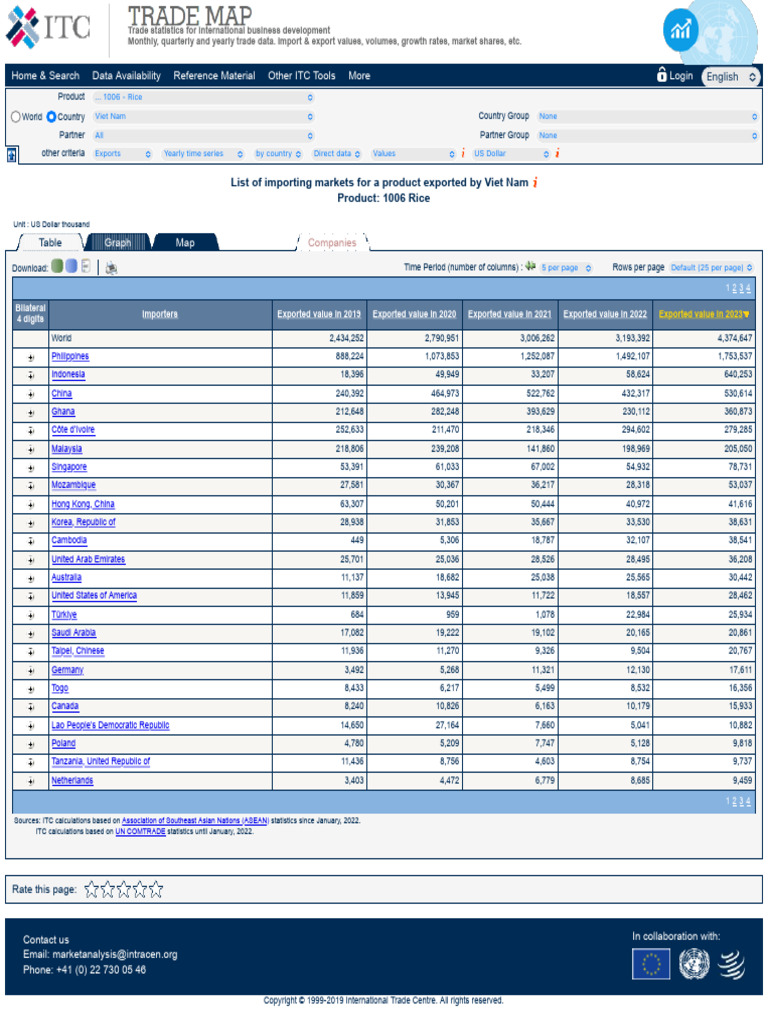Open the UN COMTRADE source link

tap(140, 831)
